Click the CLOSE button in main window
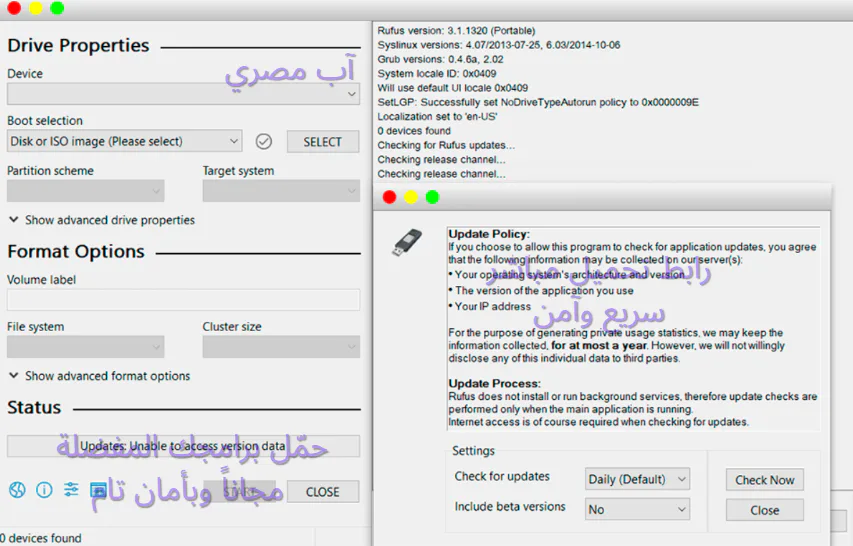The width and height of the screenshot is (853, 546). pyautogui.click(x=323, y=492)
